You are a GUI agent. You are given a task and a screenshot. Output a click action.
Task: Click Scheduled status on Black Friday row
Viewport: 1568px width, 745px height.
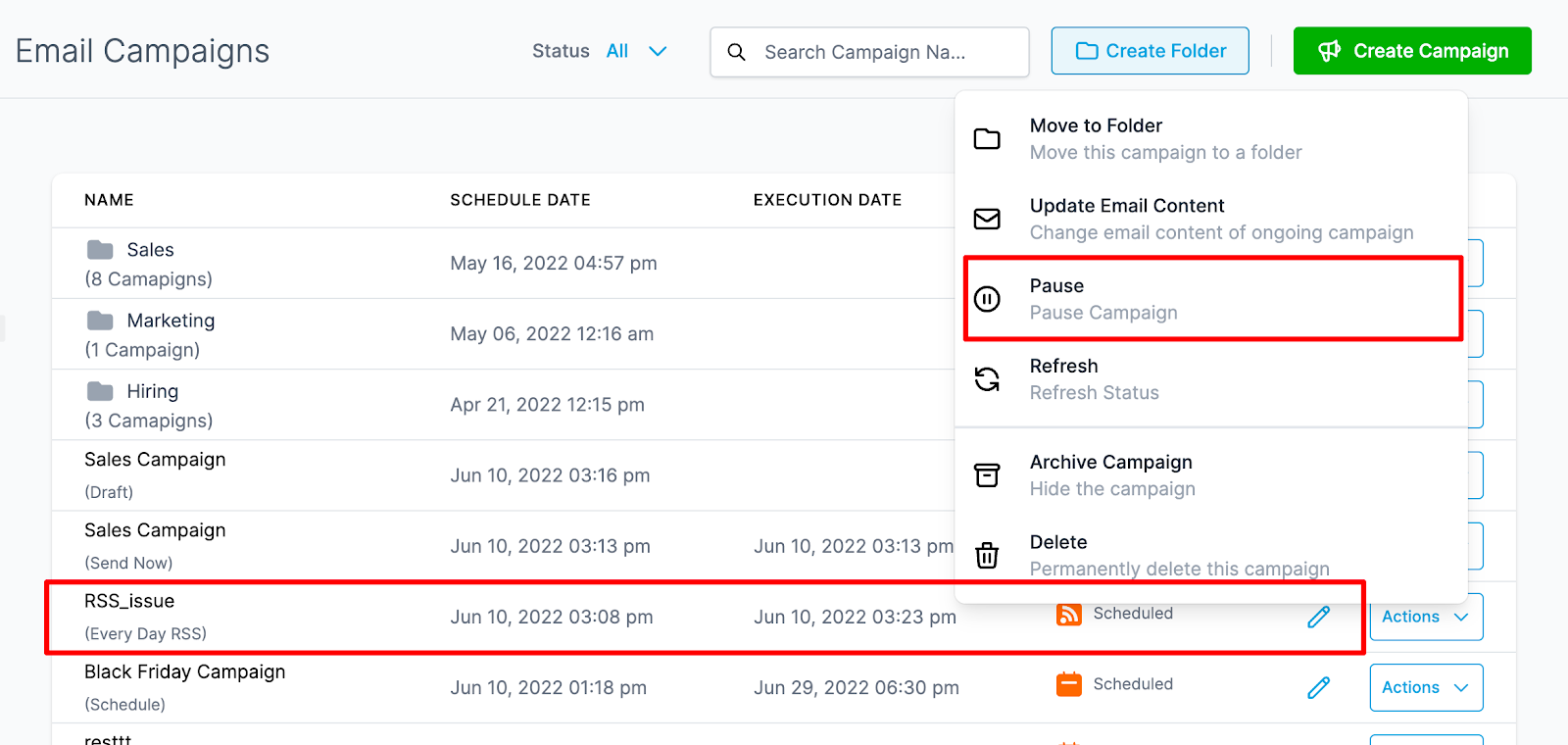point(1133,684)
